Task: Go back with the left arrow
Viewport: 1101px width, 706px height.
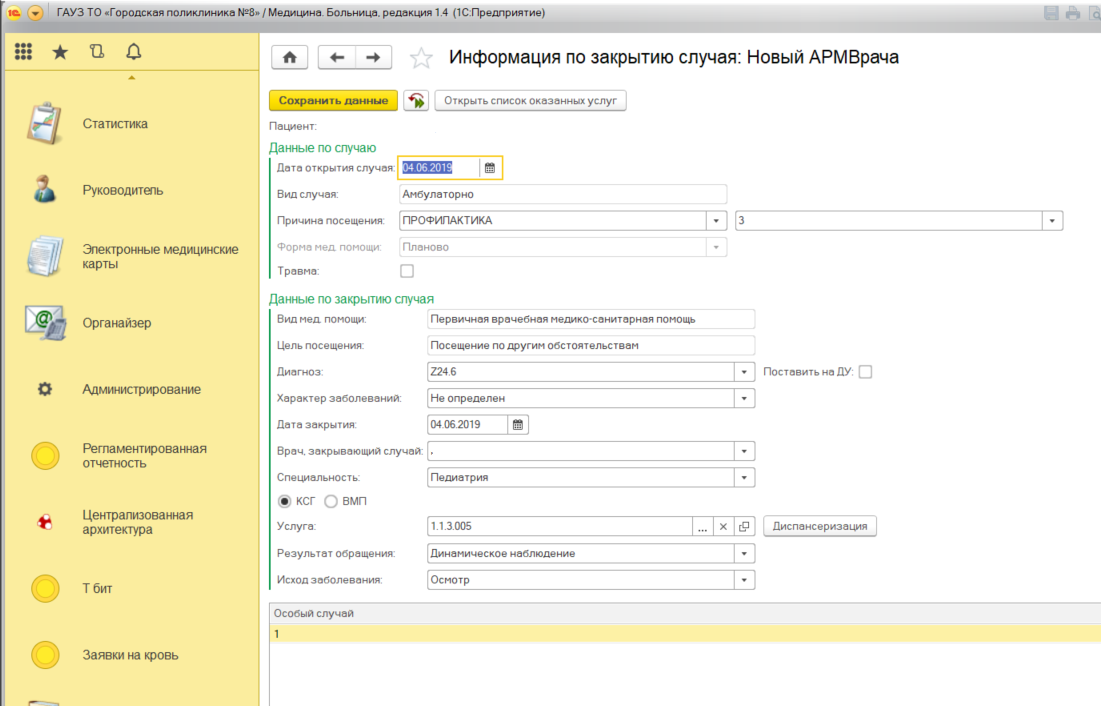Action: (336, 58)
